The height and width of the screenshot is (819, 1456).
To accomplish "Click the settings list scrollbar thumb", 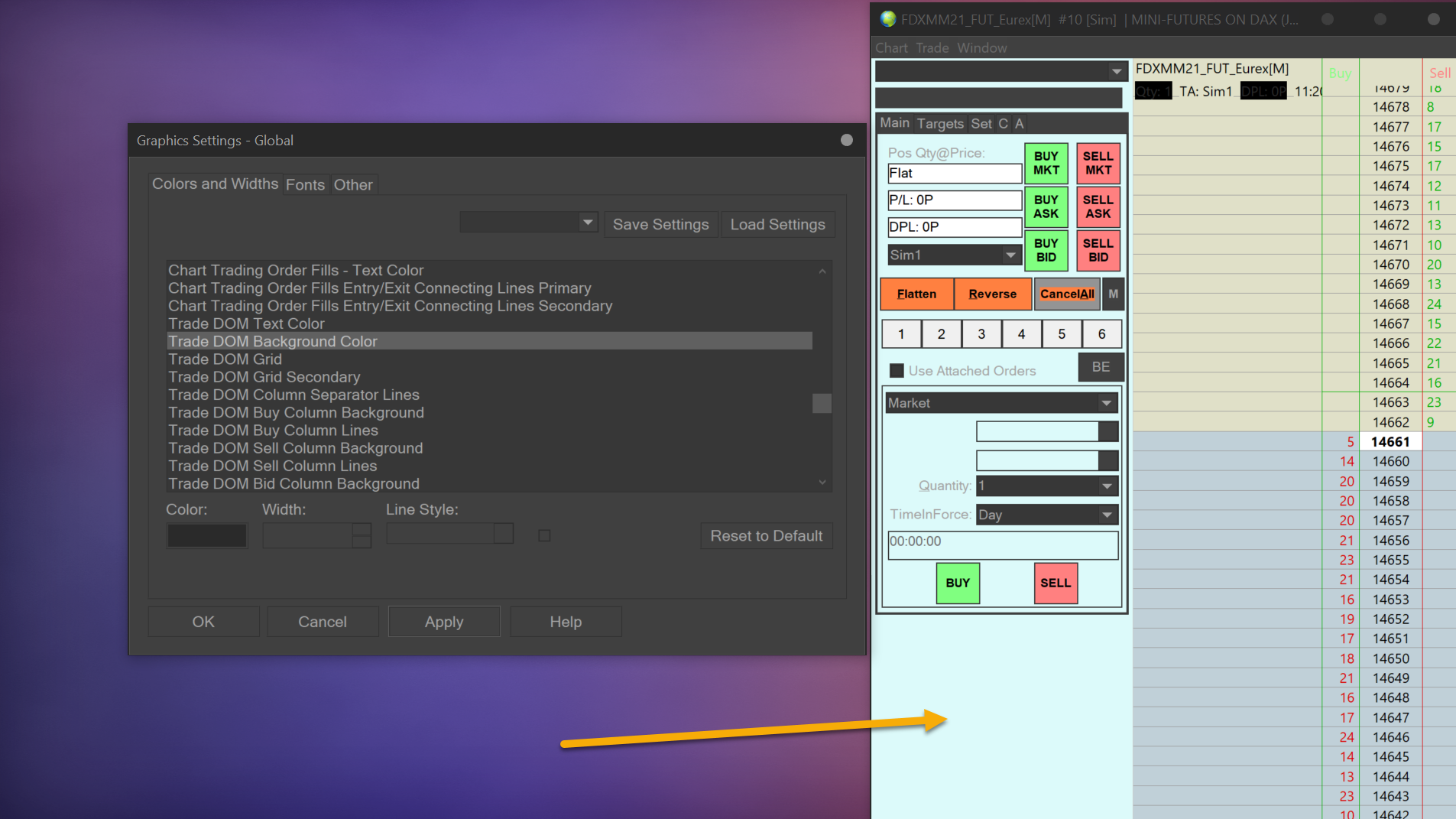I will tap(822, 403).
